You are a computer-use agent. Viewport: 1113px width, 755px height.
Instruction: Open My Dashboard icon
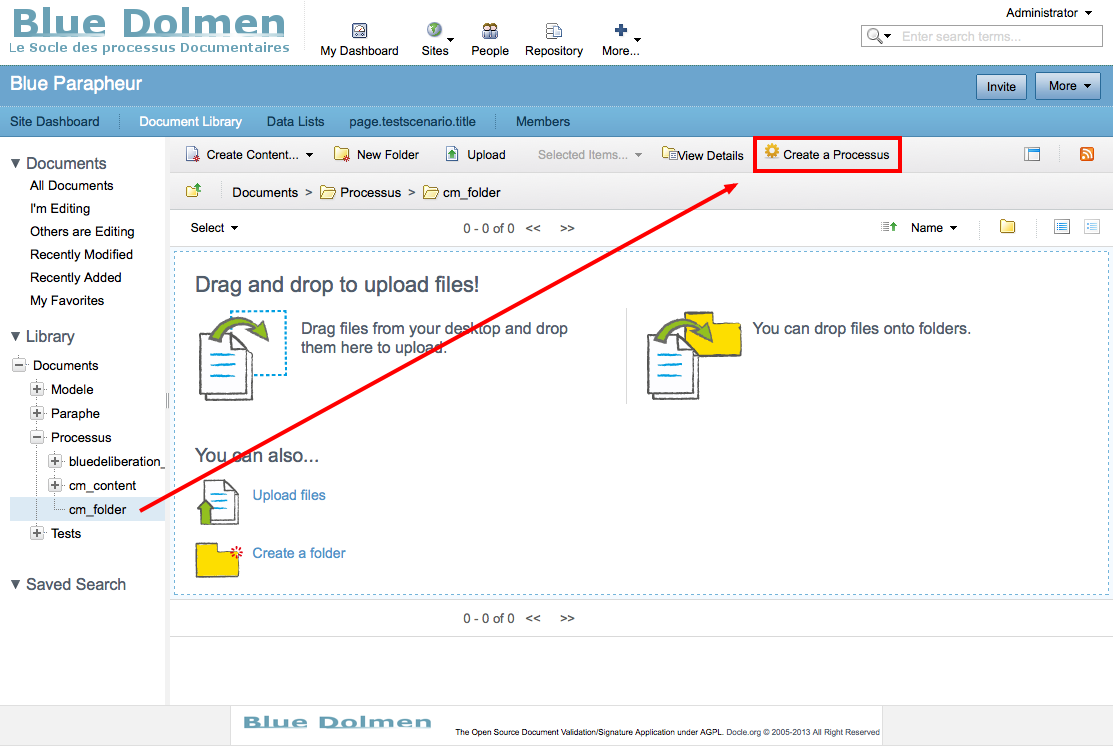coord(359,31)
